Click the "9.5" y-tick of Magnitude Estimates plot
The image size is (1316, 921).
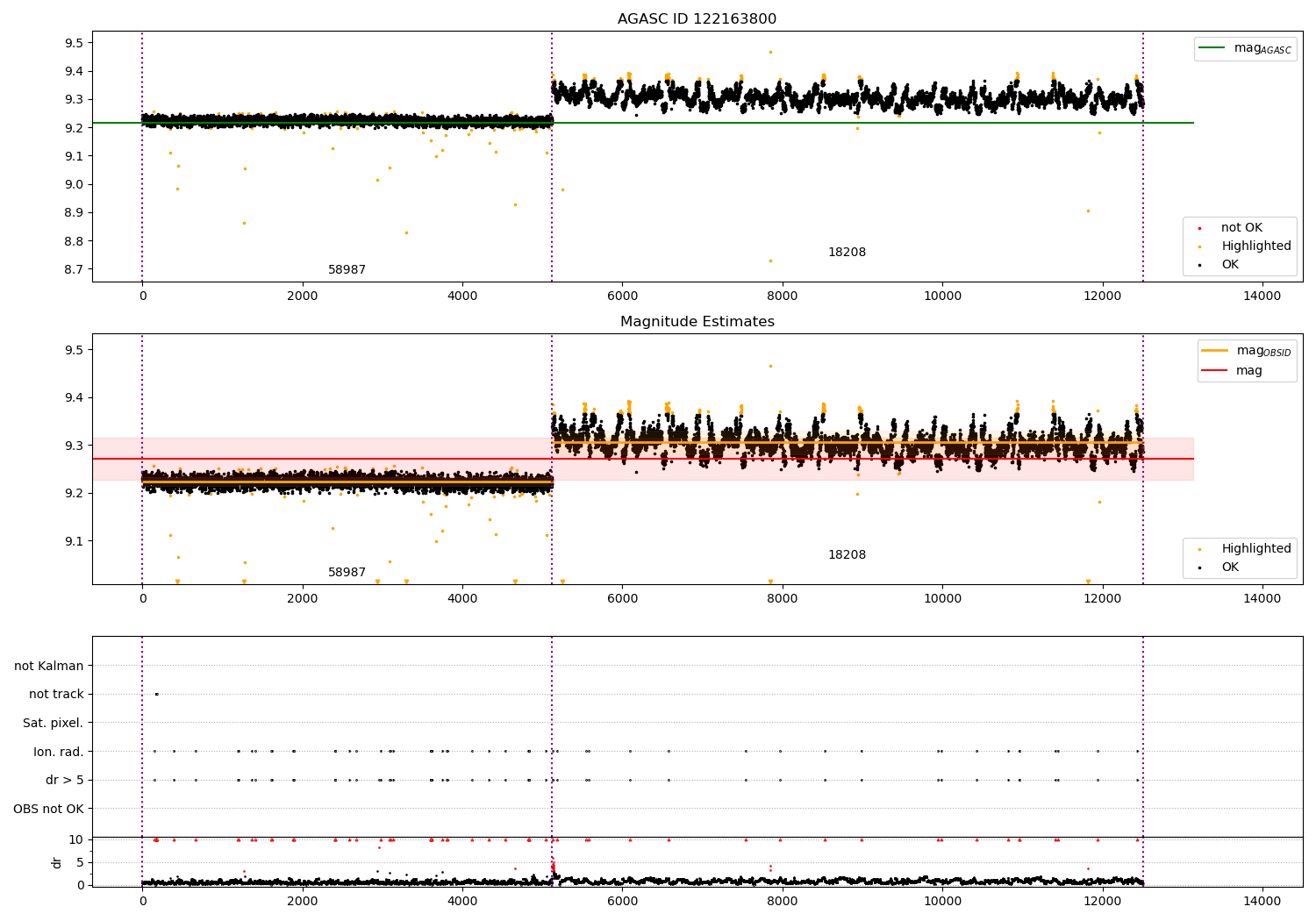coord(74,350)
